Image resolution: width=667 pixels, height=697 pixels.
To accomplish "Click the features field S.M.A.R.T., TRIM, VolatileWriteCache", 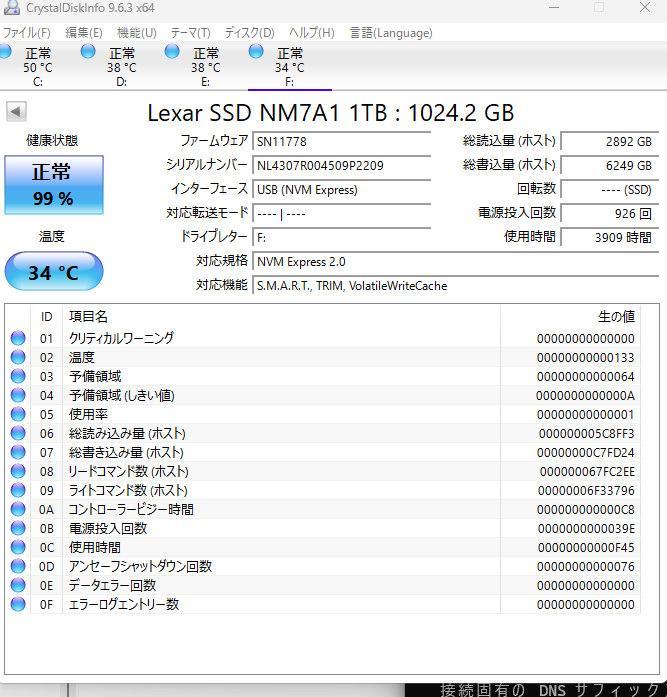I will click(x=455, y=286).
